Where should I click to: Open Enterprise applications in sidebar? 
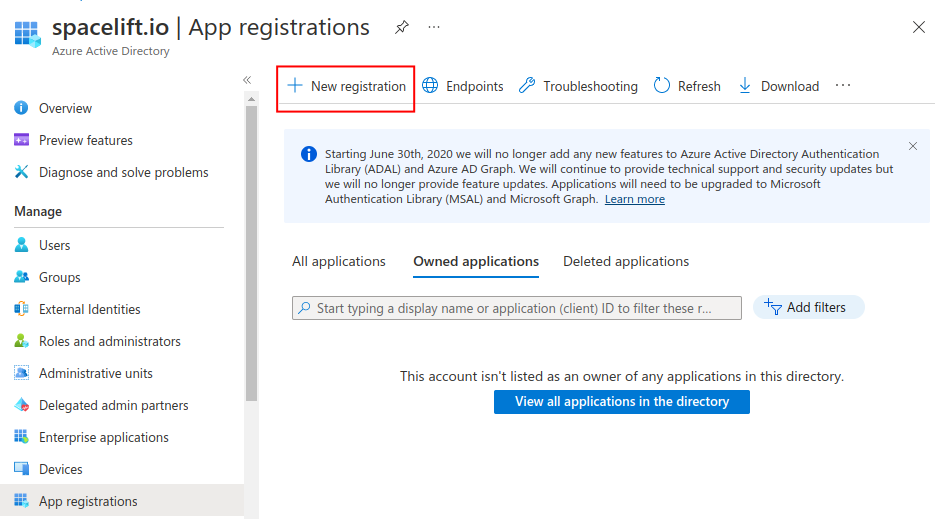(x=103, y=437)
